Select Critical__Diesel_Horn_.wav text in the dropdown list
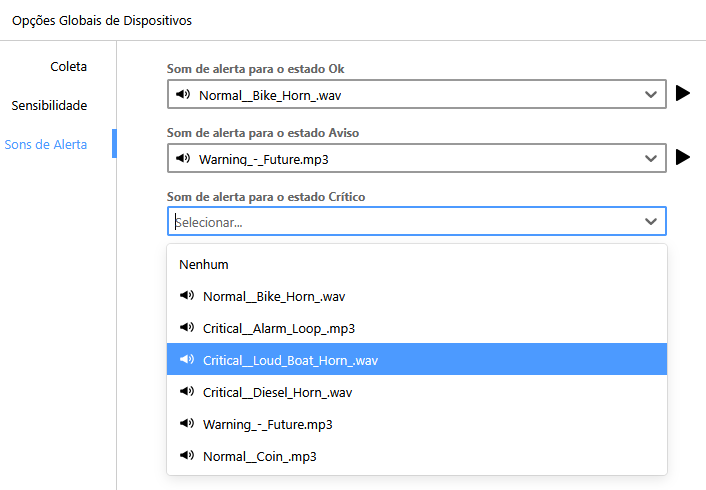 [277, 392]
